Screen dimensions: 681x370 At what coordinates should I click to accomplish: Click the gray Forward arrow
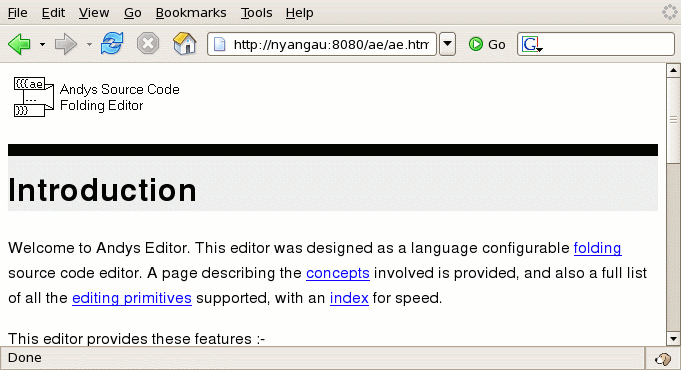coord(66,44)
